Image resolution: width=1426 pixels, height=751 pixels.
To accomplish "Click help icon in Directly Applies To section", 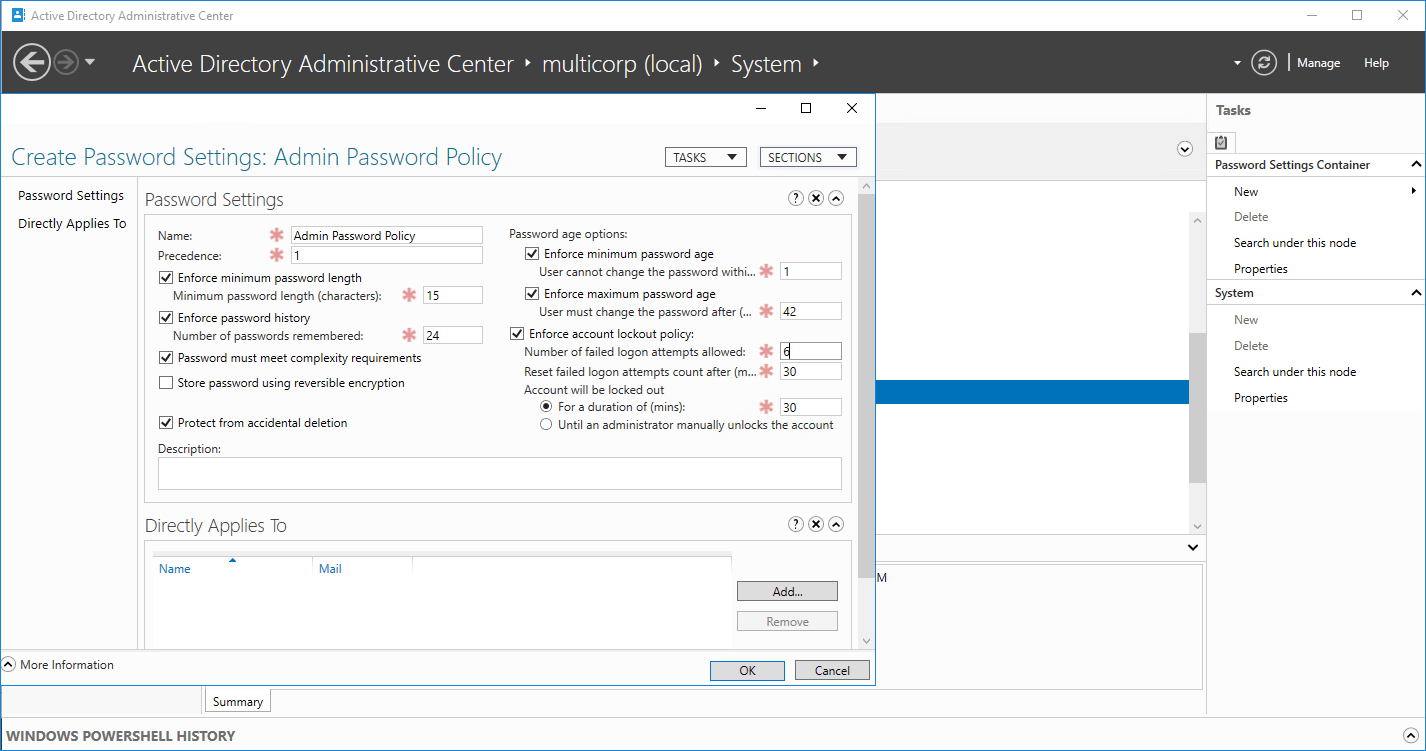I will 796,525.
